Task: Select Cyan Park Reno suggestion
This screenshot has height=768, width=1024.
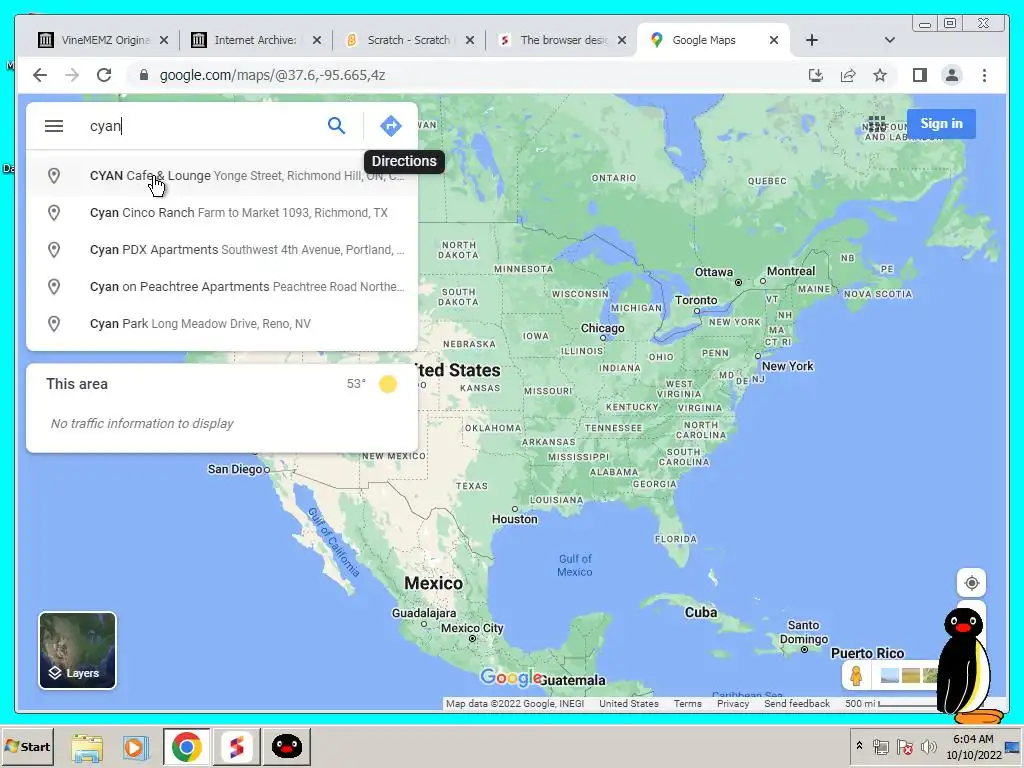Action: click(x=222, y=323)
